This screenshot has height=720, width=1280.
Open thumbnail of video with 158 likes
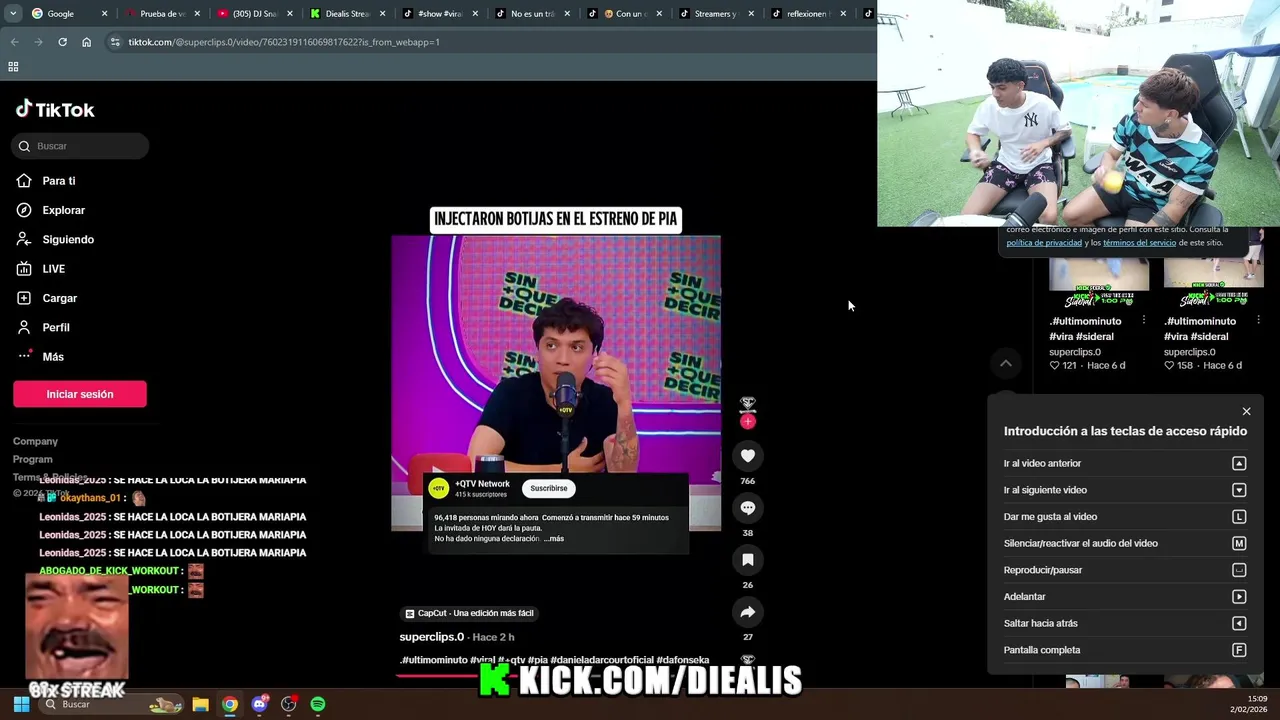pyautogui.click(x=1214, y=284)
